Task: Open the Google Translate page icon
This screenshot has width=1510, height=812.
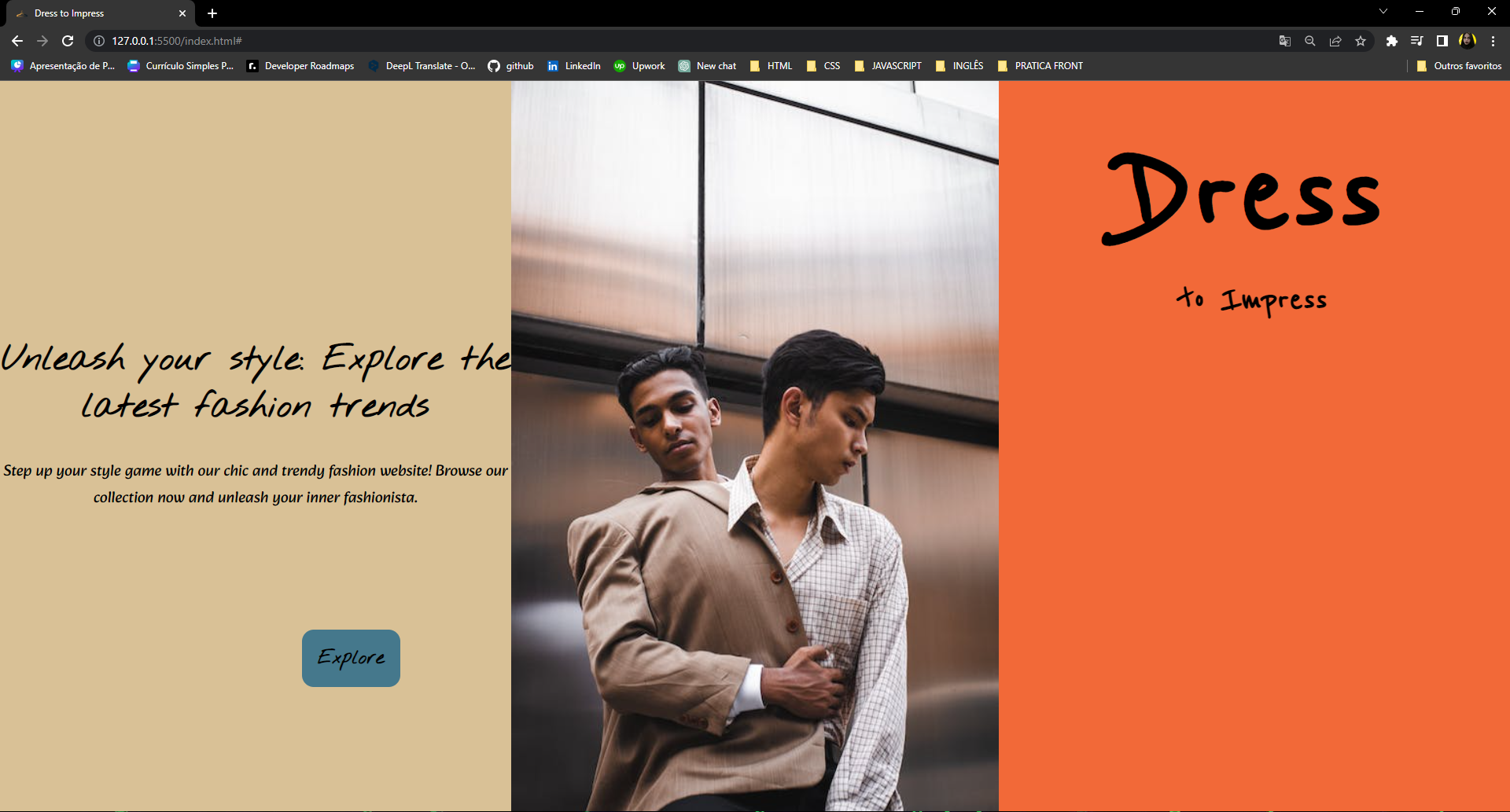Action: click(1285, 41)
